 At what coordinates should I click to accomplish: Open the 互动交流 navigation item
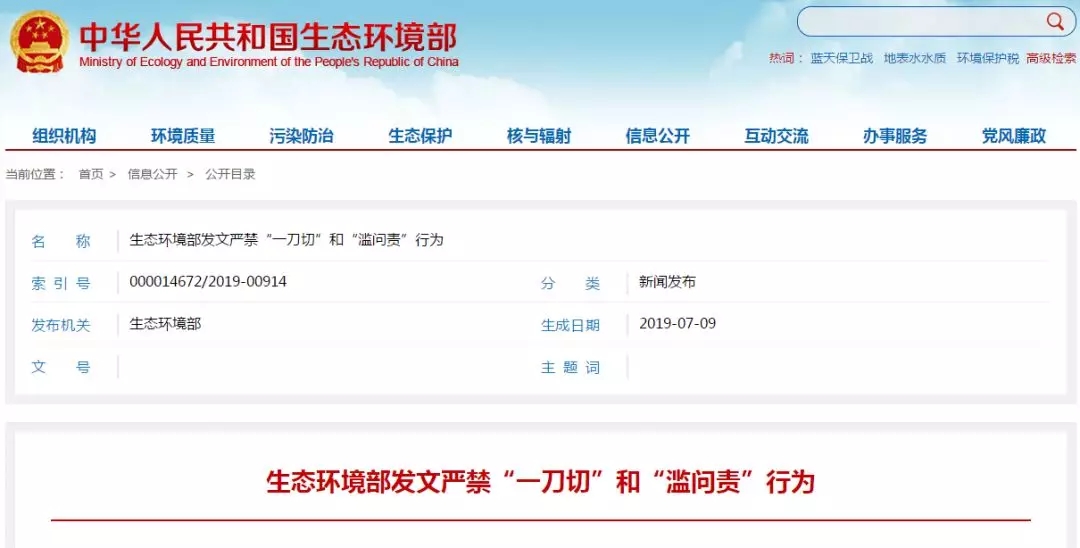point(776,136)
